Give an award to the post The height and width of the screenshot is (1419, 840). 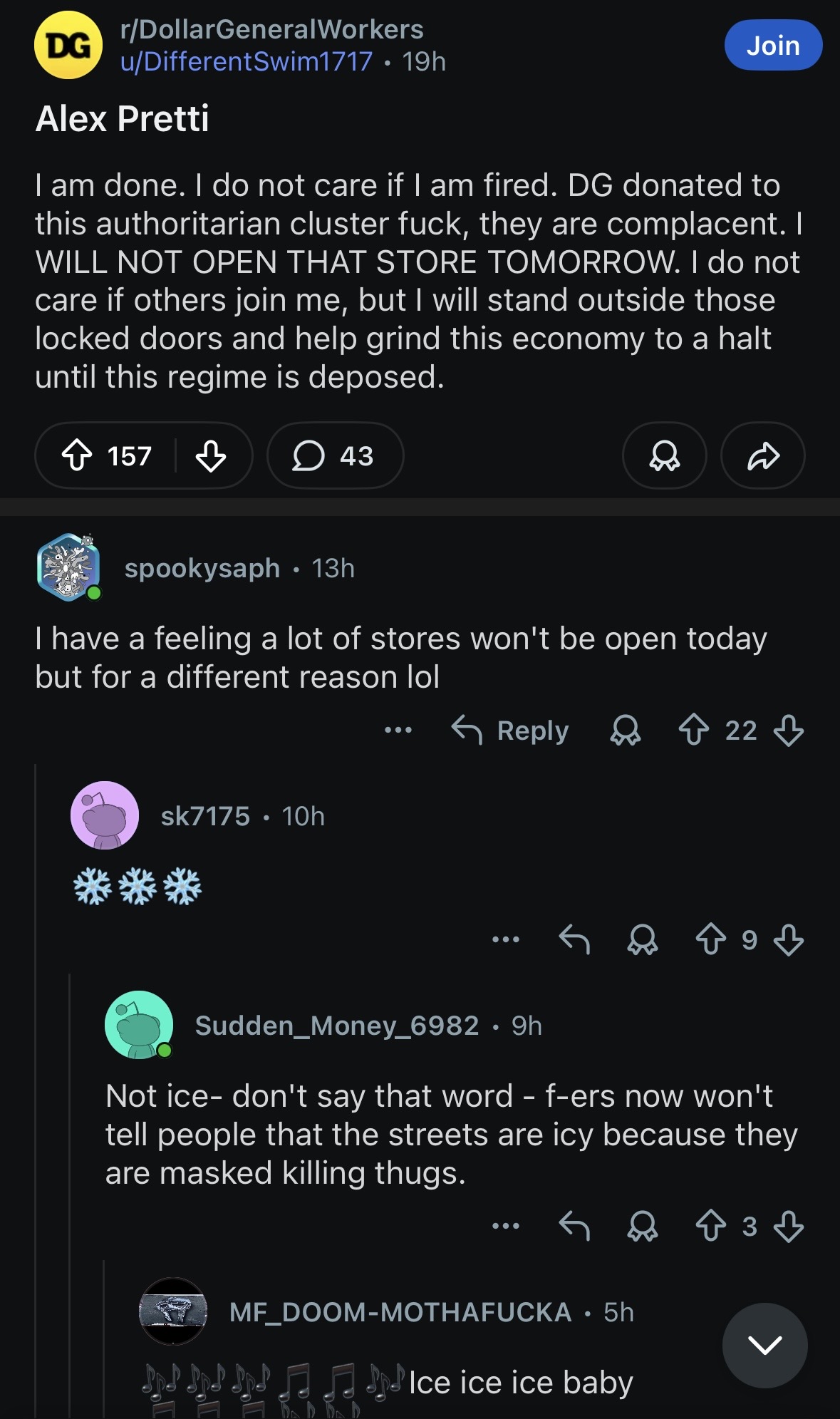coord(664,455)
